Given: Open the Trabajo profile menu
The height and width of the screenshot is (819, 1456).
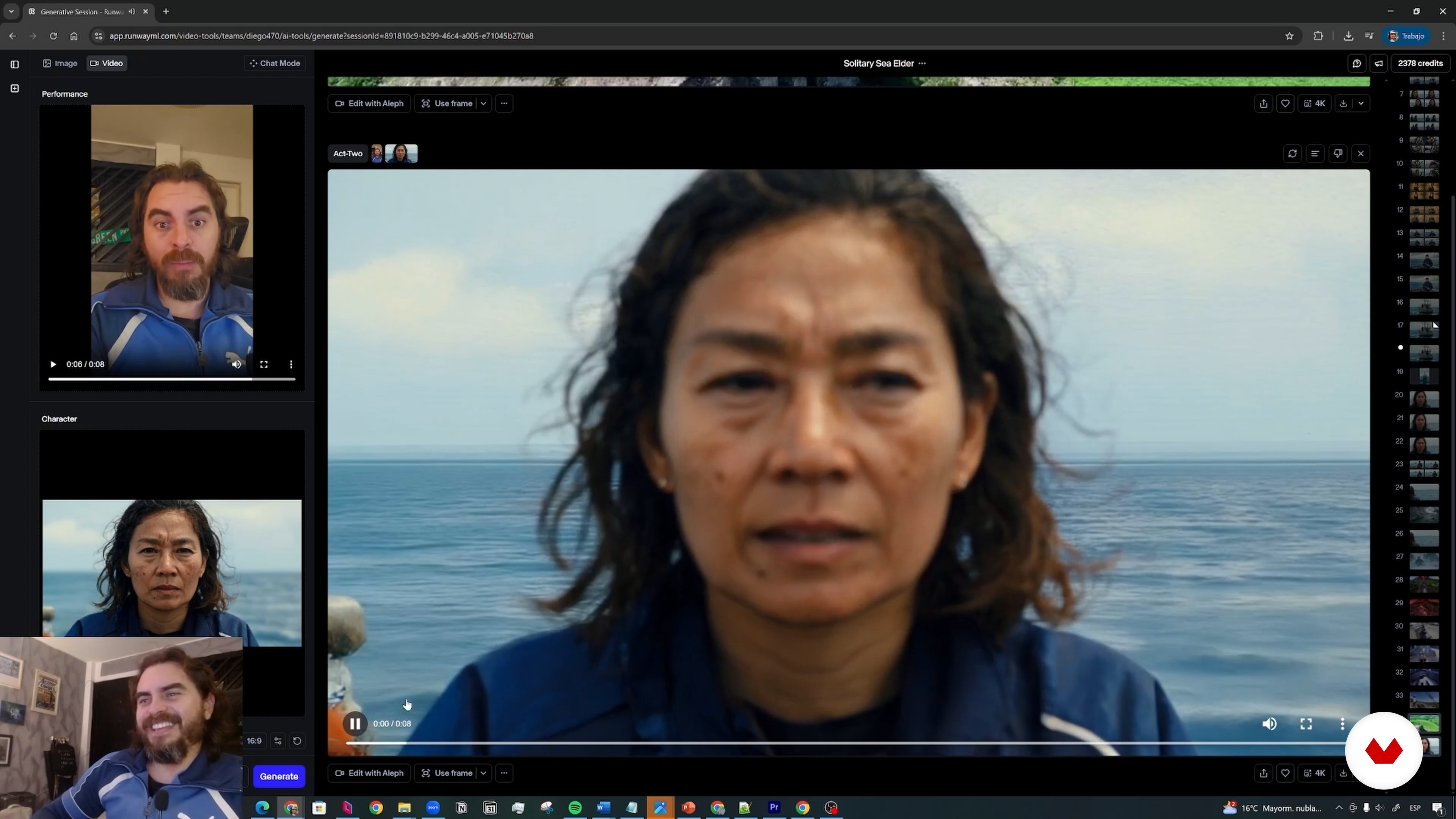Looking at the screenshot, I should [1407, 36].
